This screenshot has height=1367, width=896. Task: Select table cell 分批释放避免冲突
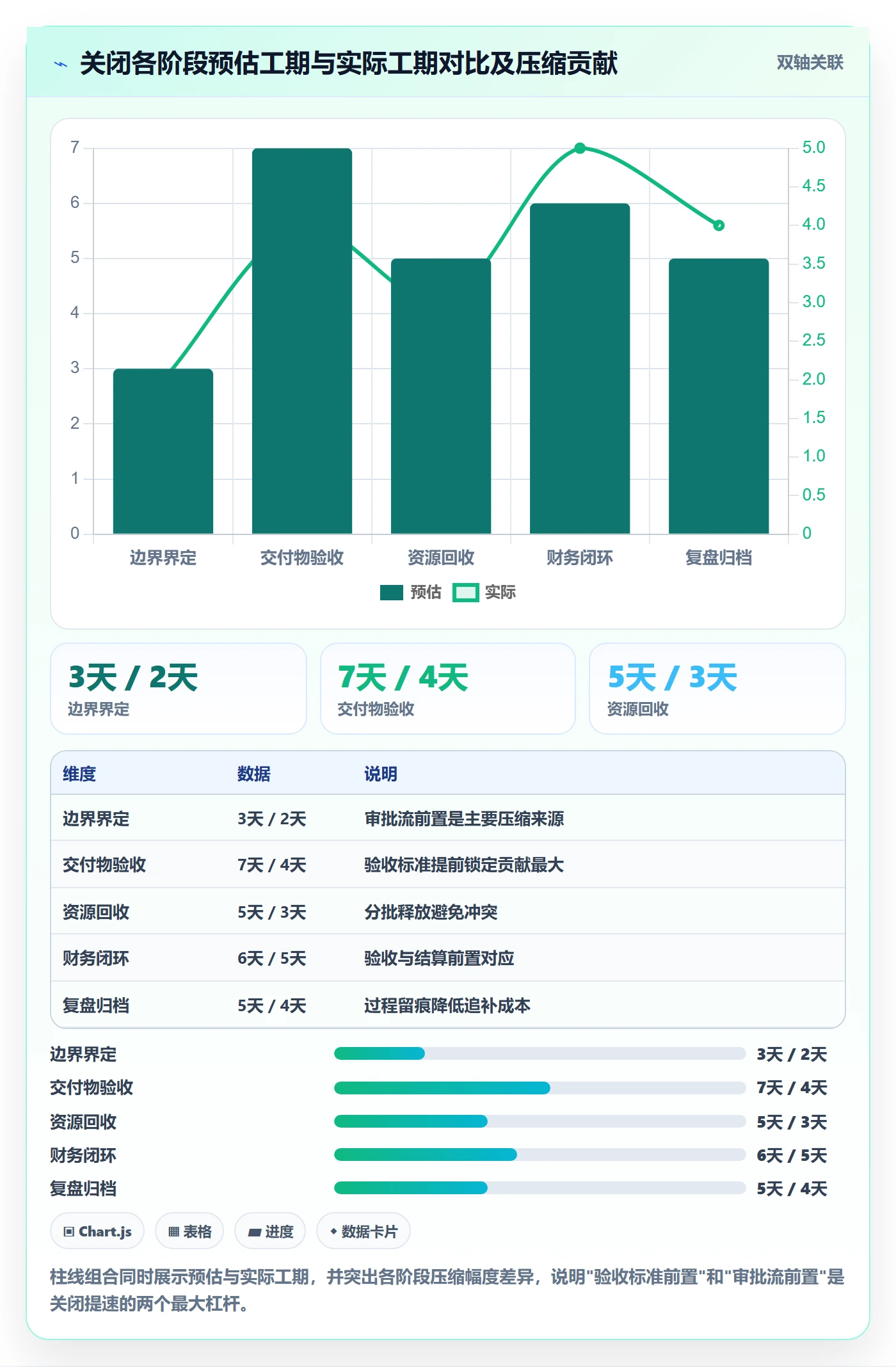[x=431, y=912]
